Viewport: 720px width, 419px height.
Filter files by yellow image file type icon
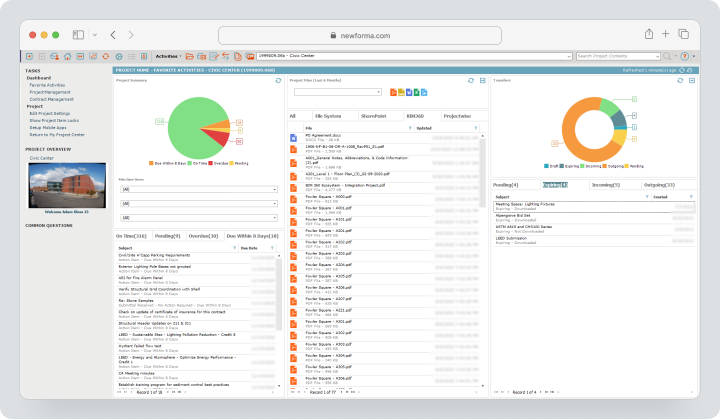[x=401, y=92]
